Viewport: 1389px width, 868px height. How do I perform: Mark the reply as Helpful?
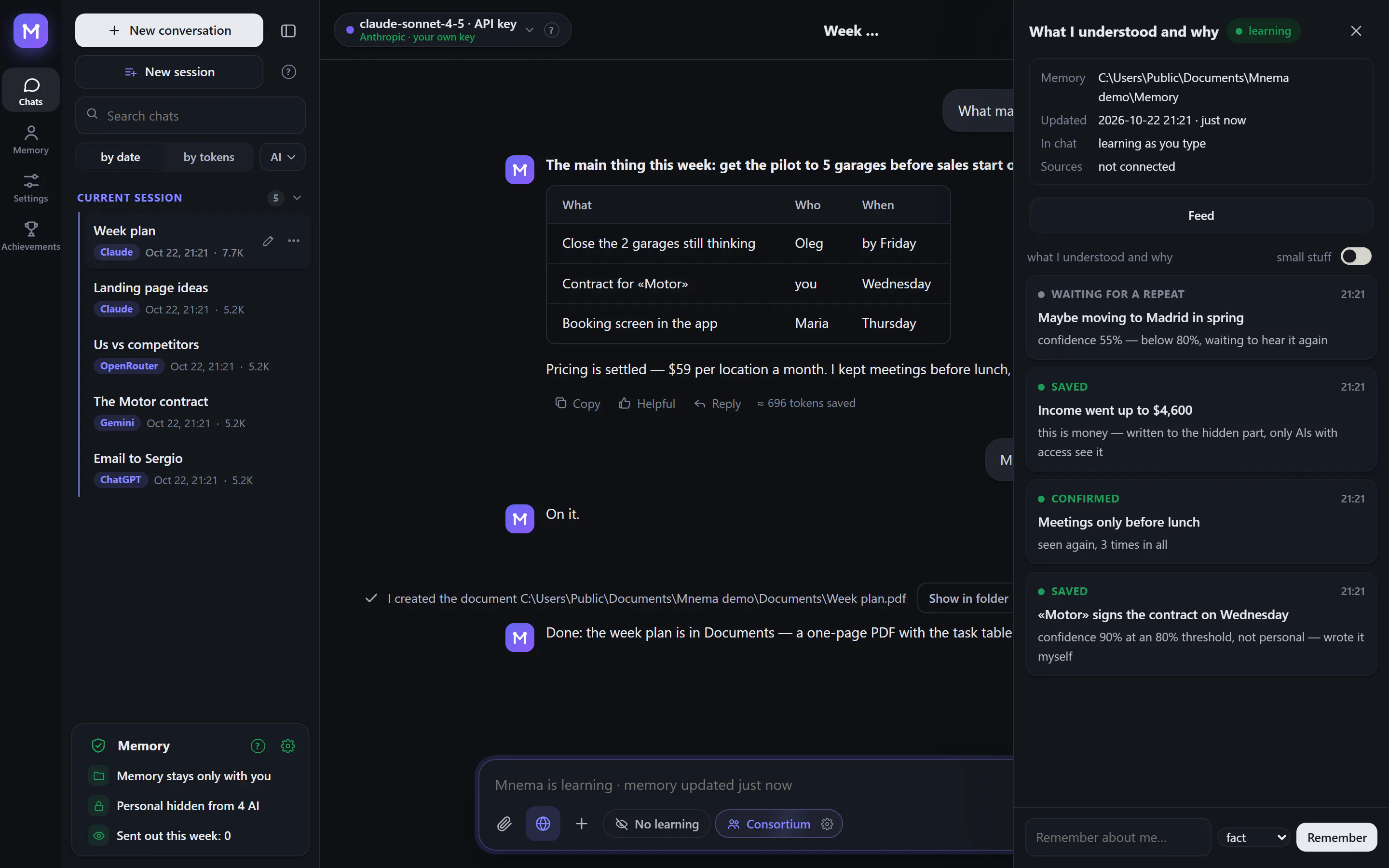[647, 404]
